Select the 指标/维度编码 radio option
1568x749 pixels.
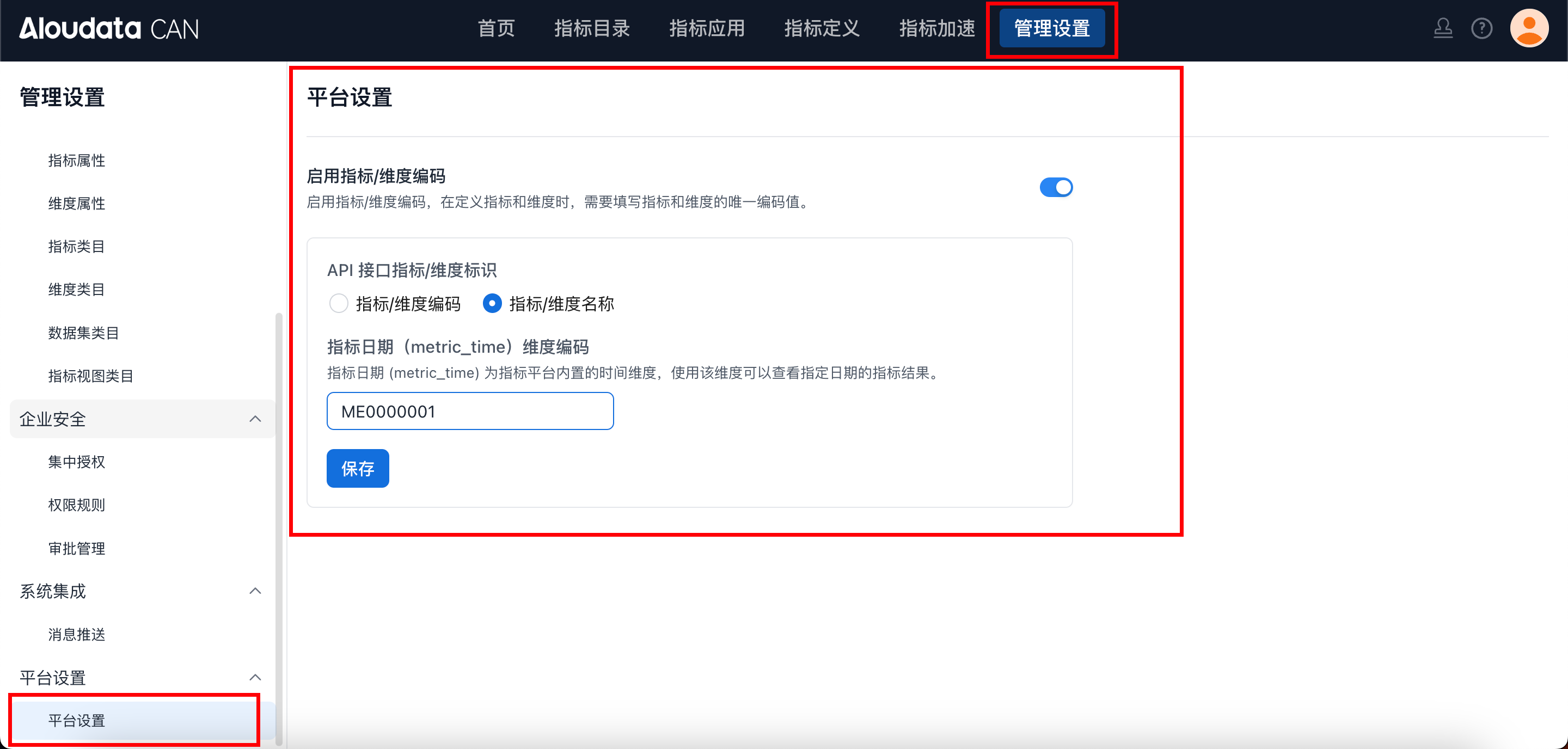point(339,303)
